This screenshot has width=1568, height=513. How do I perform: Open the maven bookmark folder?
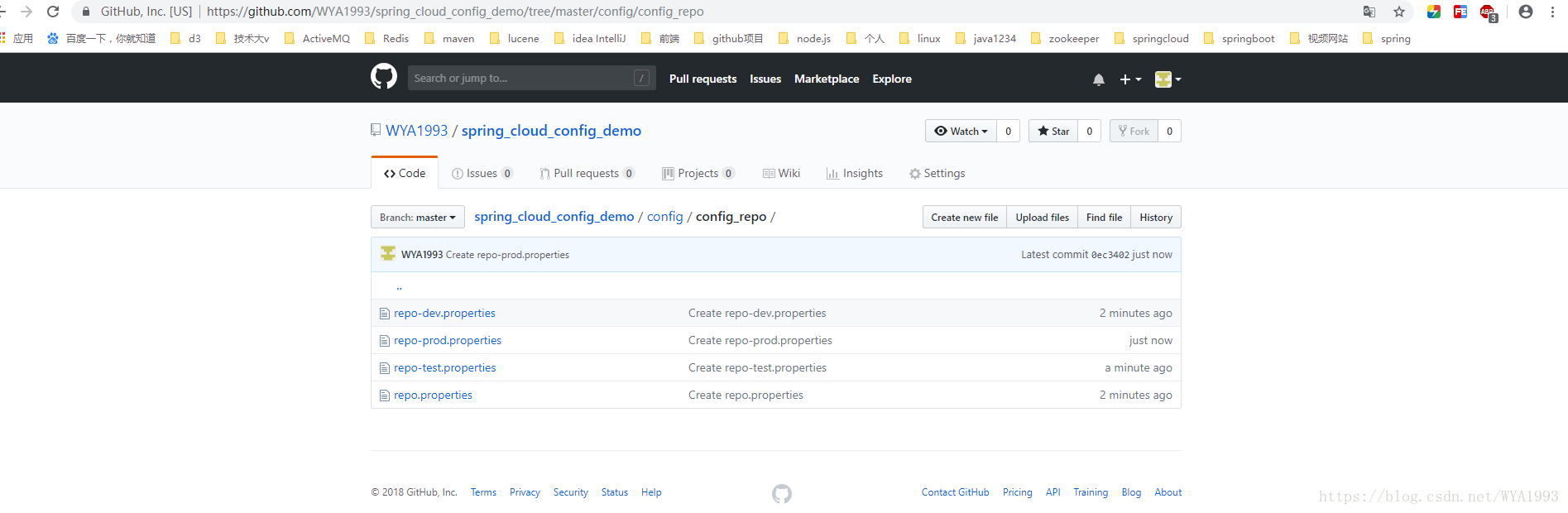tap(449, 38)
